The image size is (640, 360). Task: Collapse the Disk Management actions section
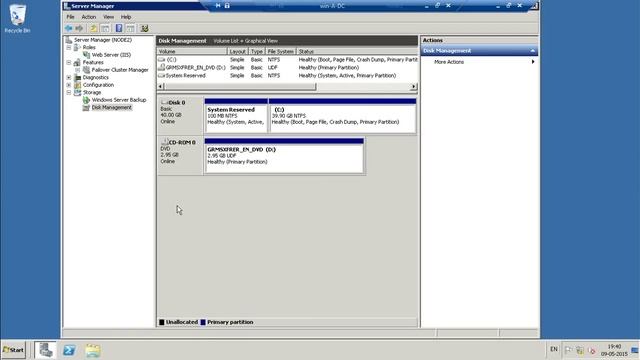[533, 51]
